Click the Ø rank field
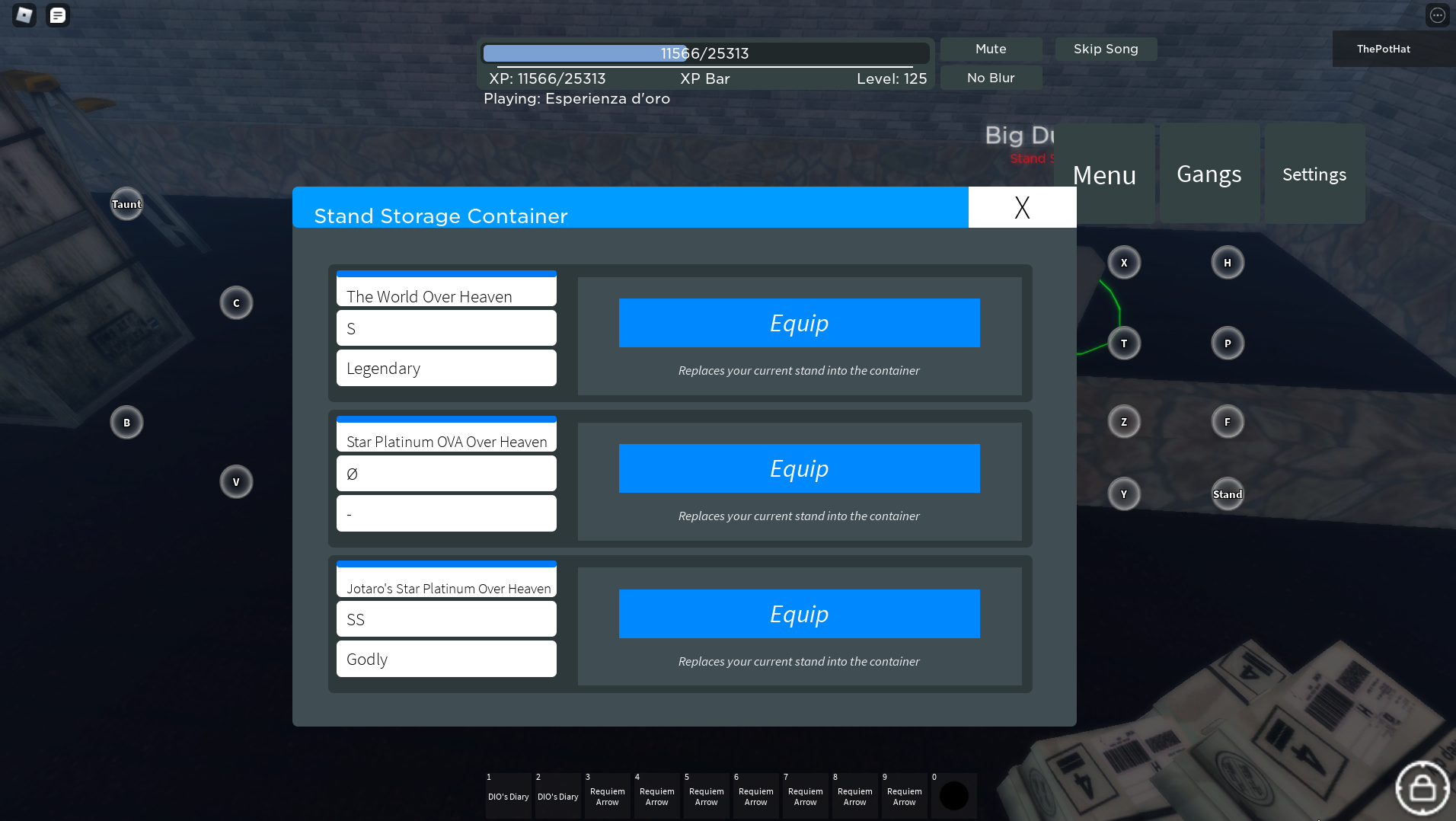The width and height of the screenshot is (1456, 821). tap(446, 474)
